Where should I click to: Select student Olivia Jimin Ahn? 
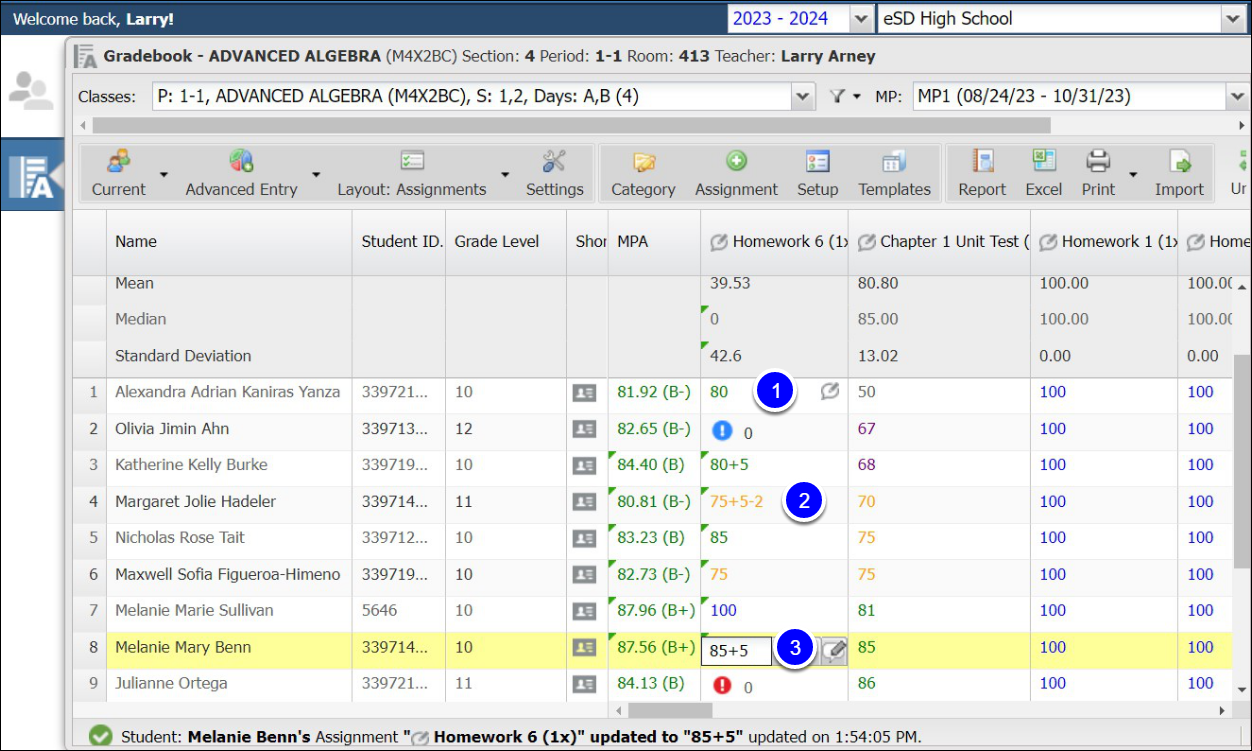click(172, 429)
